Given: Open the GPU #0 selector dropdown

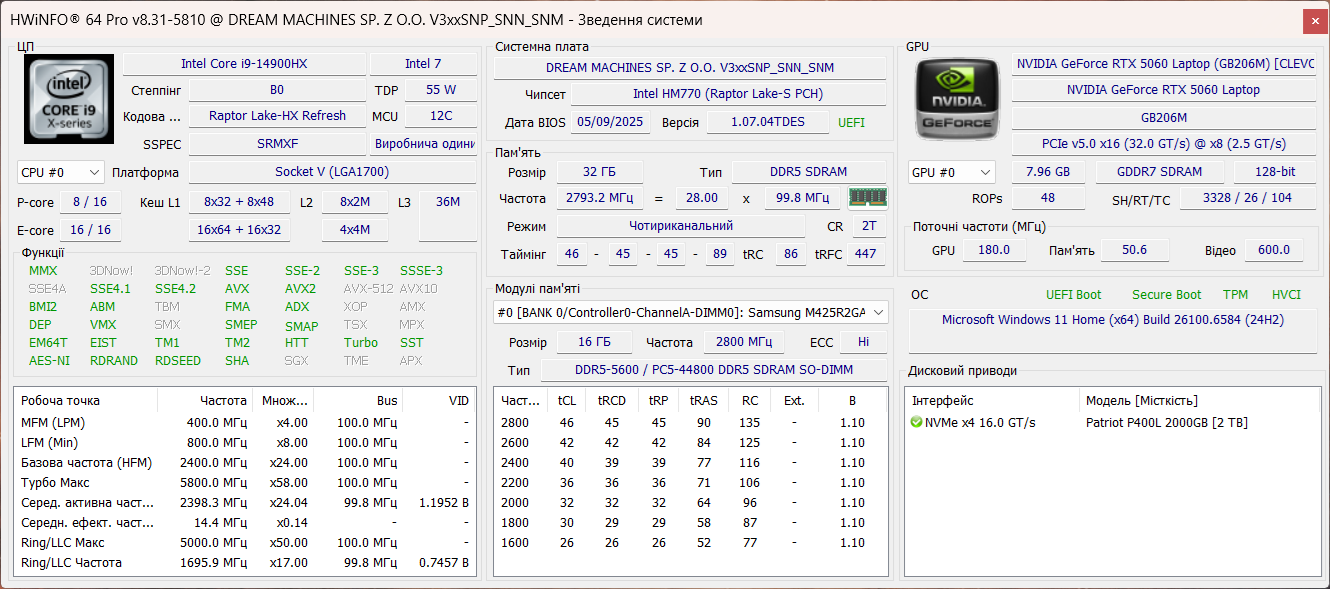Looking at the screenshot, I should pos(951,172).
